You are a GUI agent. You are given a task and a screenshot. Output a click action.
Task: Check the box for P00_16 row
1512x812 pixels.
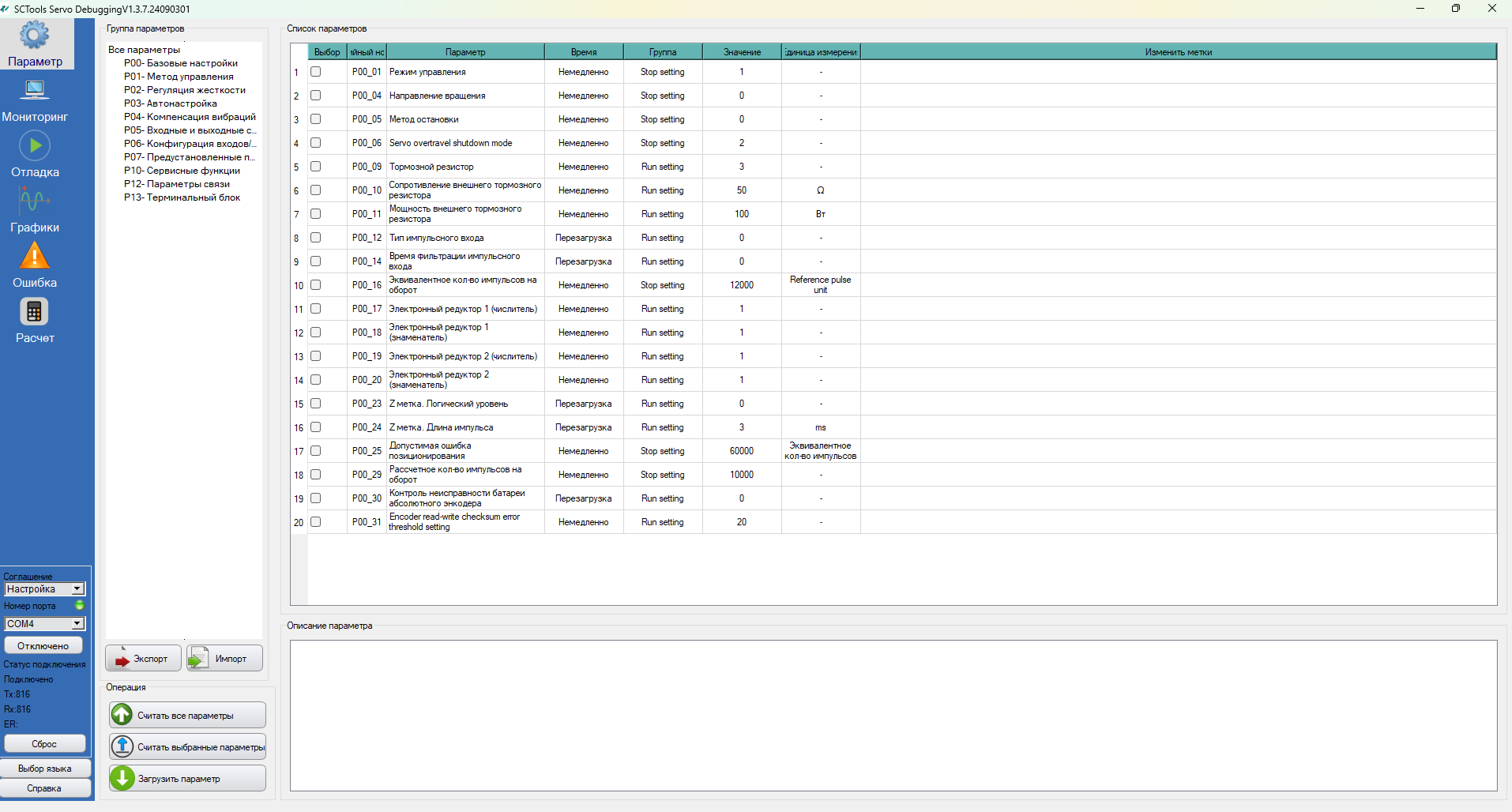point(315,285)
